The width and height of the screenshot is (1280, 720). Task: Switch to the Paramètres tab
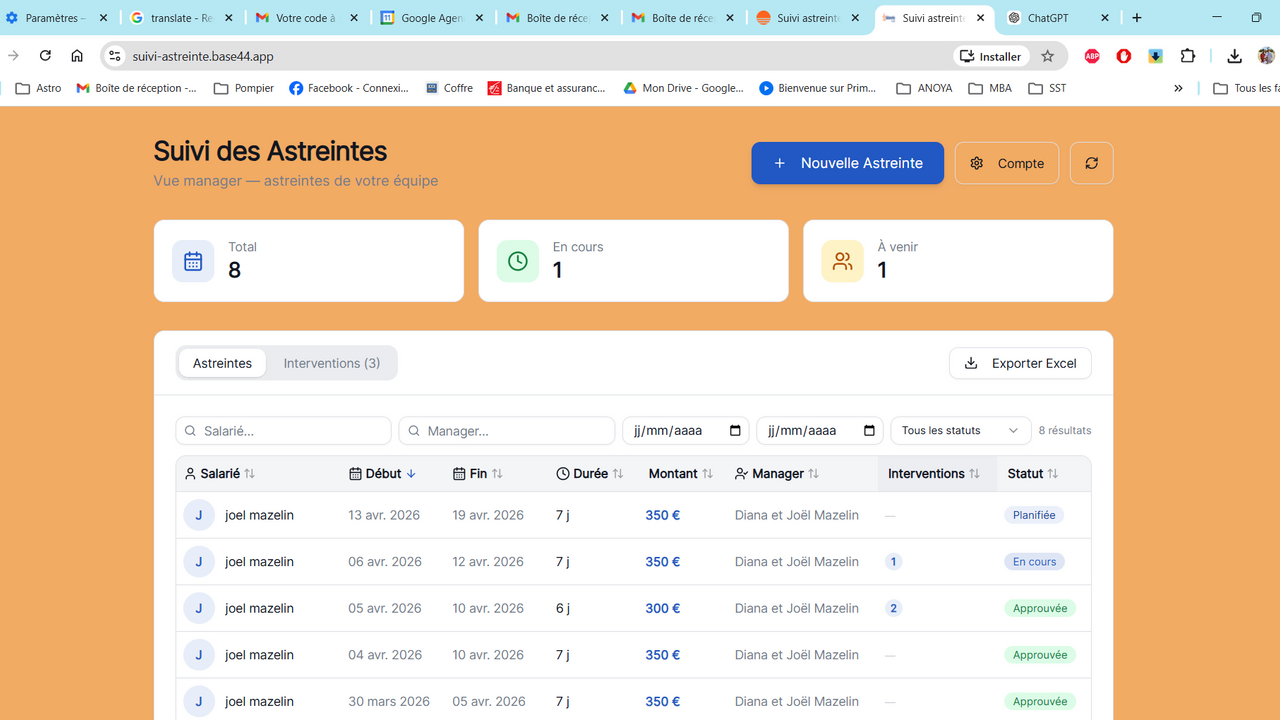click(x=58, y=18)
